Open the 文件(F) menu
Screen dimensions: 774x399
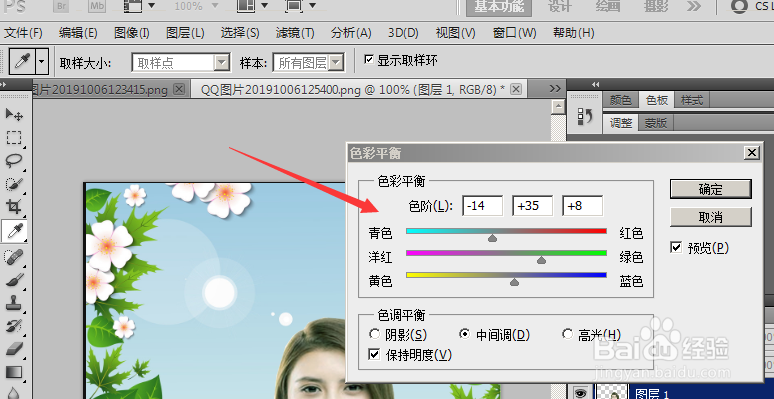(23, 33)
